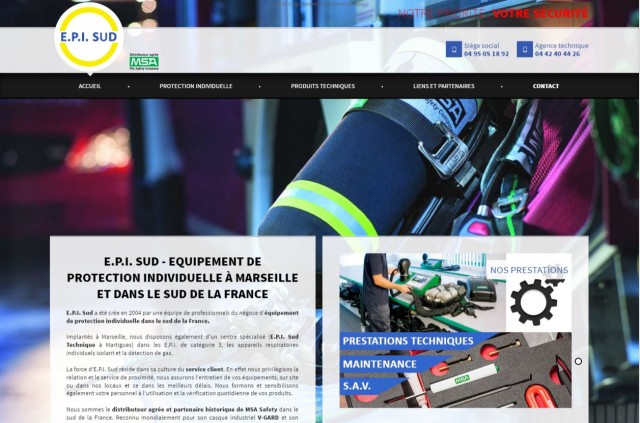The width and height of the screenshot is (640, 423).
Task: Click the Siège social label
Action: click(481, 46)
